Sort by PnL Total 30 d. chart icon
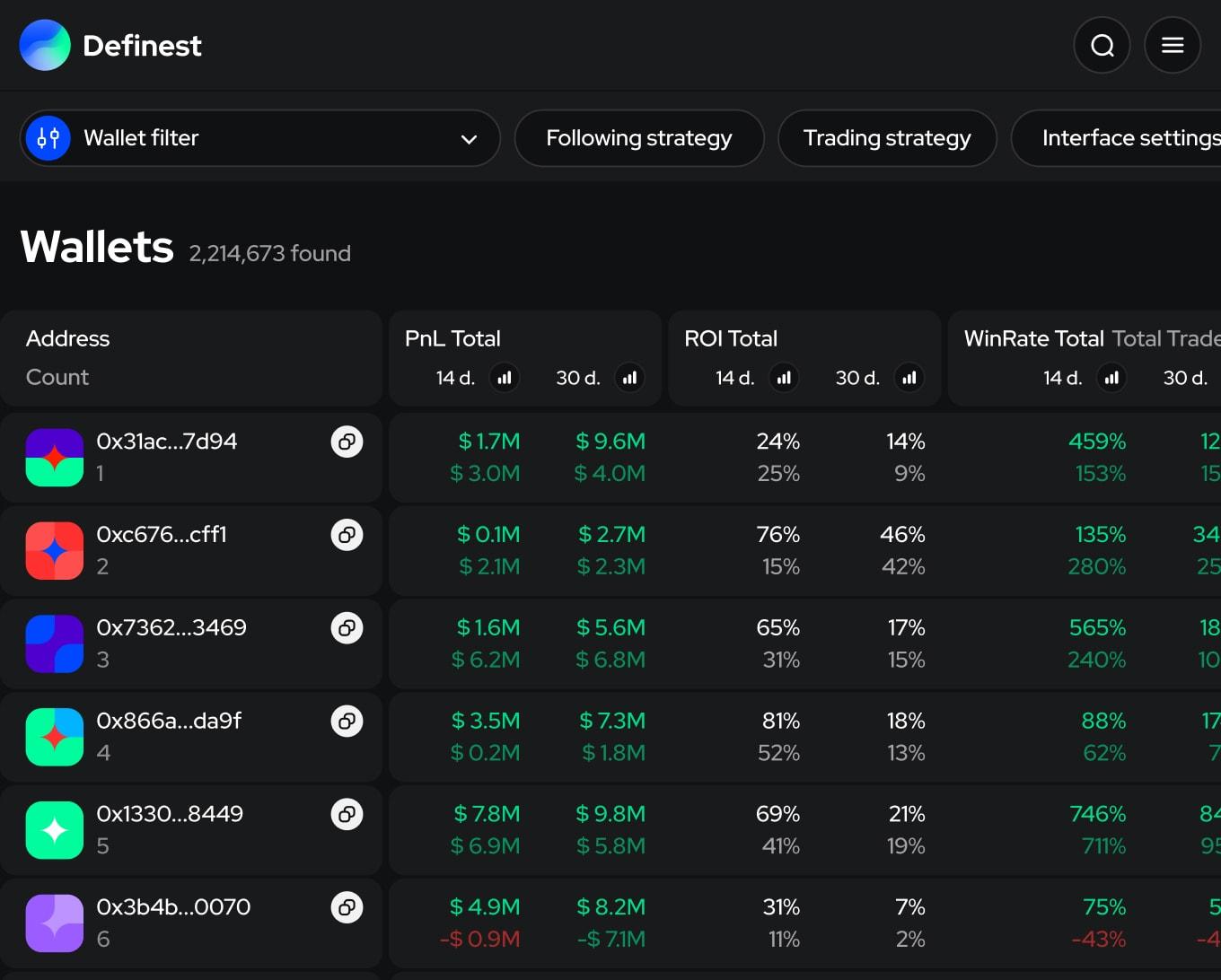This screenshot has width=1221, height=980. pyautogui.click(x=630, y=378)
